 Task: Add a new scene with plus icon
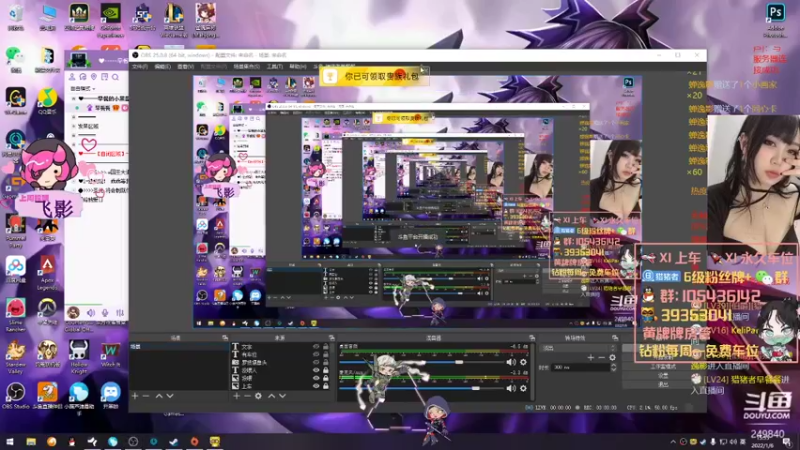[x=135, y=396]
